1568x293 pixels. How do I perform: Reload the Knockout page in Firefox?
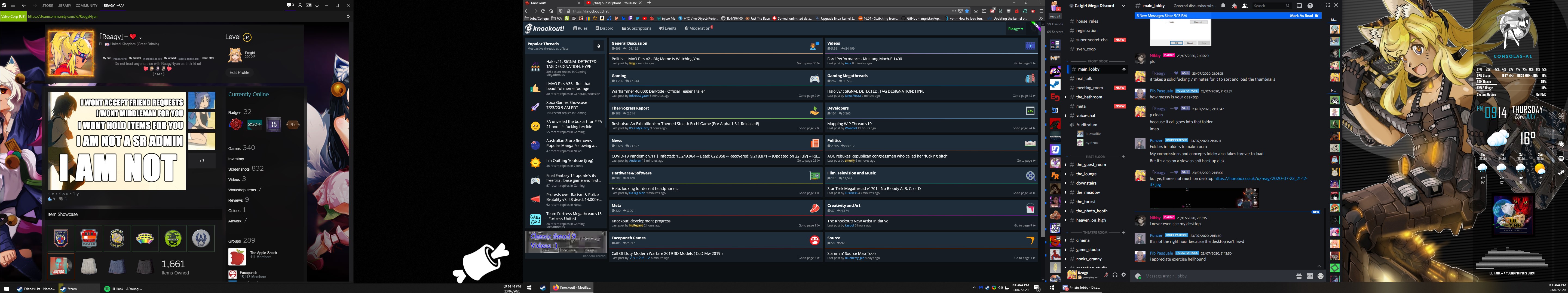tap(543, 11)
